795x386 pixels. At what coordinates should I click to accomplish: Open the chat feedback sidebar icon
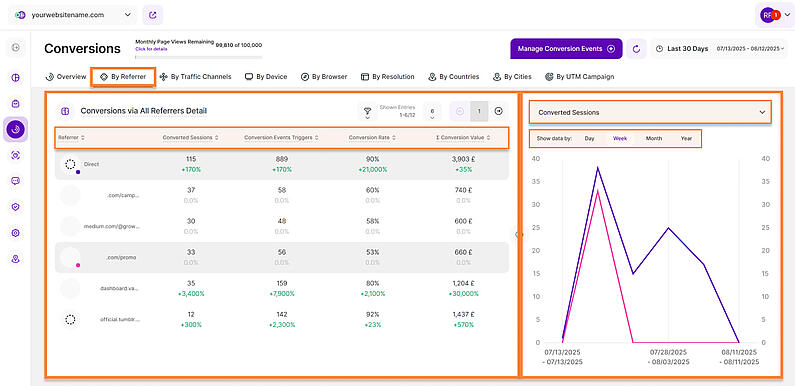(x=16, y=181)
